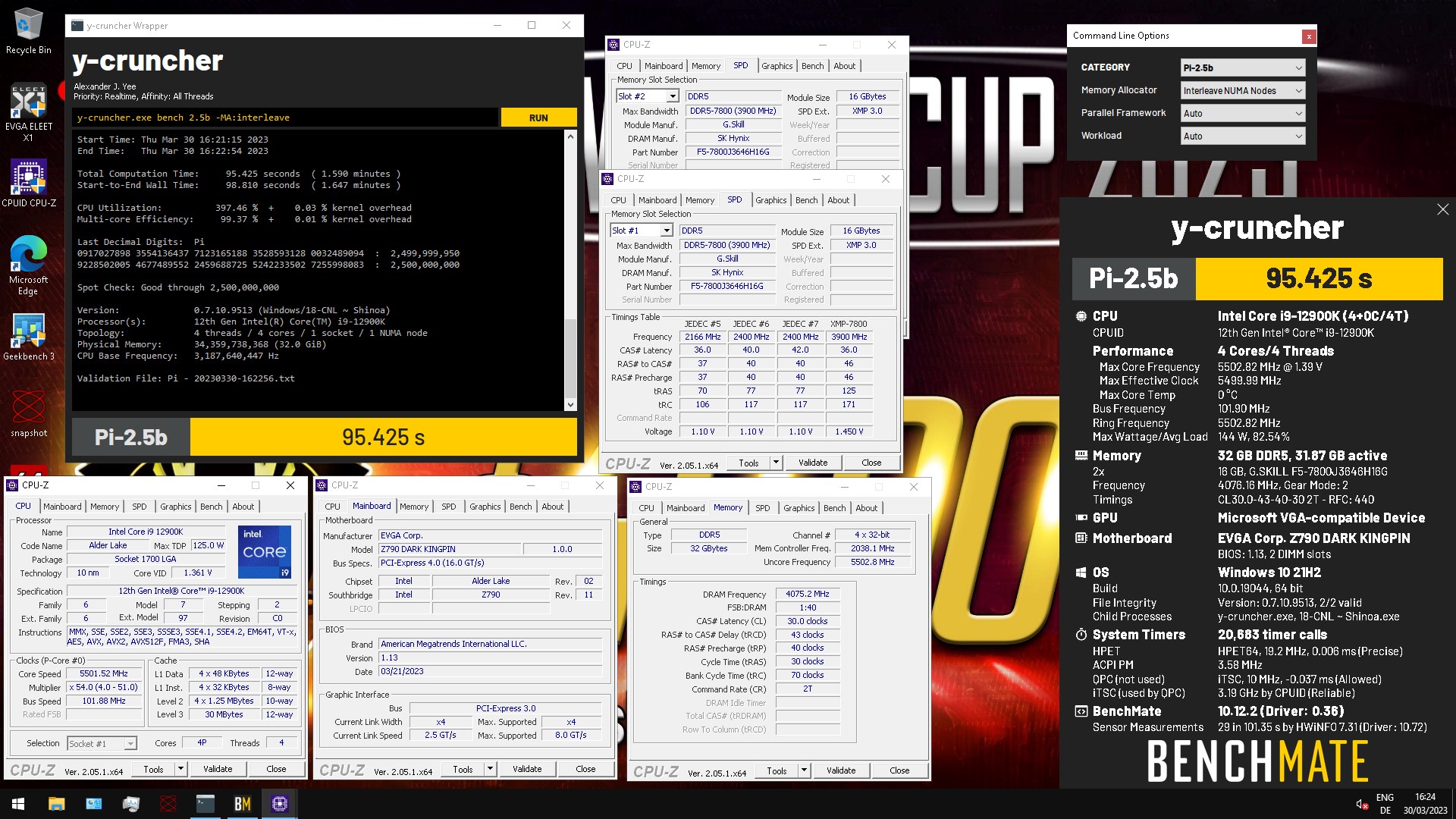The width and height of the screenshot is (1456, 819).
Task: Open the Parallel Framework dropdown
Action: [x=1242, y=113]
